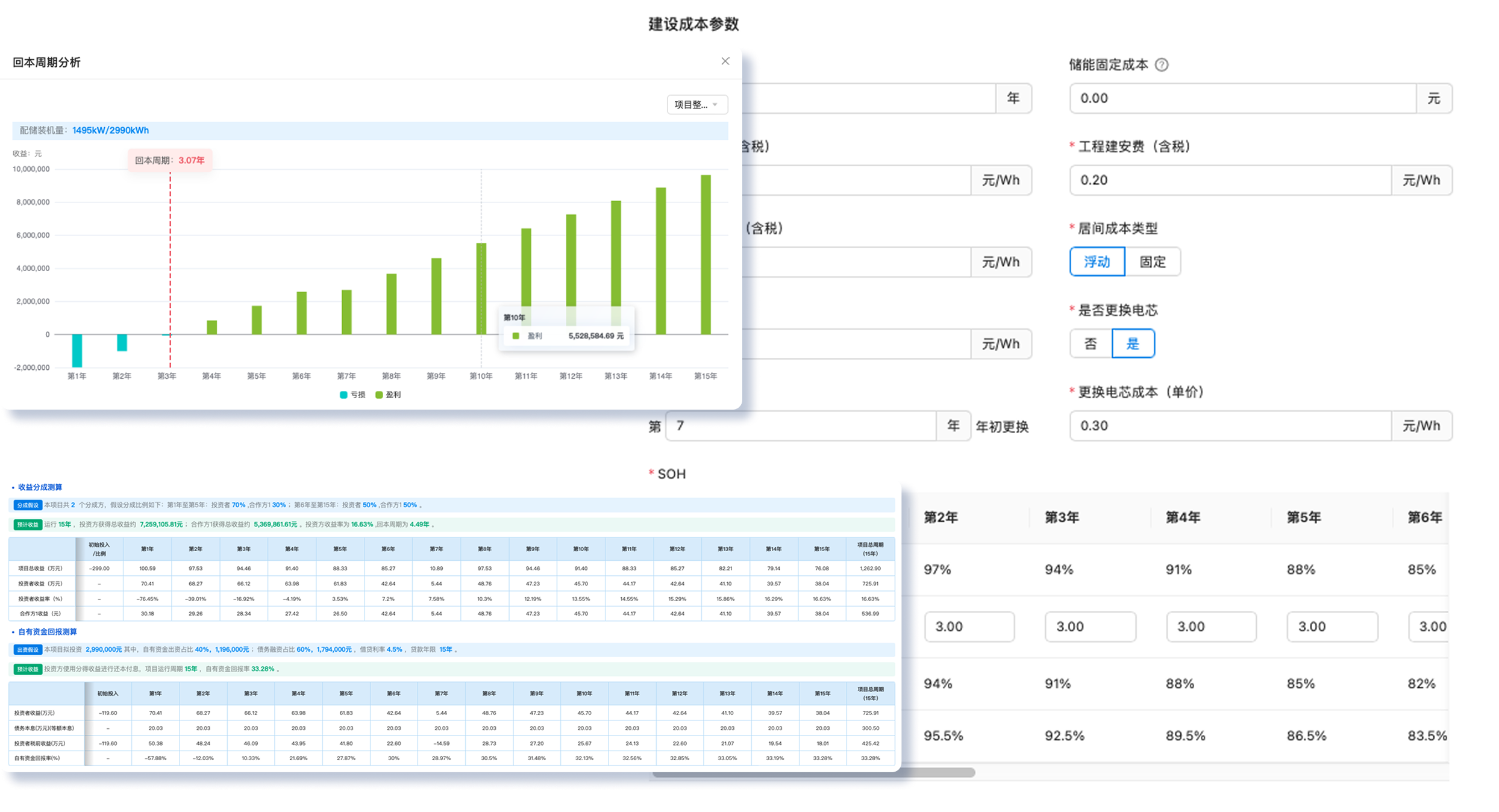Viewport: 1499px width, 812px height.
Task: Toggle the 盈利 legend marker
Action: click(x=380, y=395)
